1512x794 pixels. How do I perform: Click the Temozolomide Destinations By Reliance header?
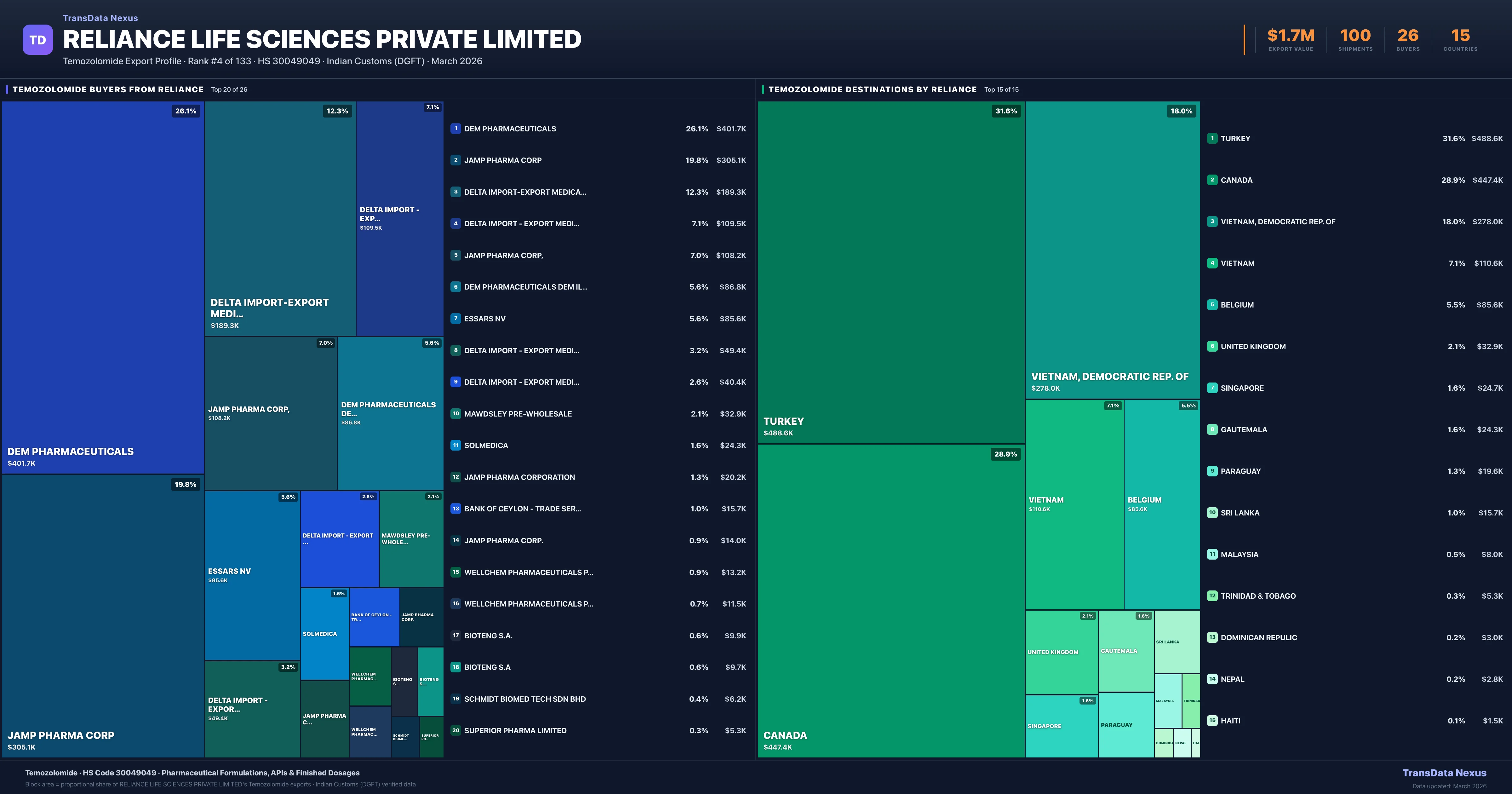click(x=872, y=89)
